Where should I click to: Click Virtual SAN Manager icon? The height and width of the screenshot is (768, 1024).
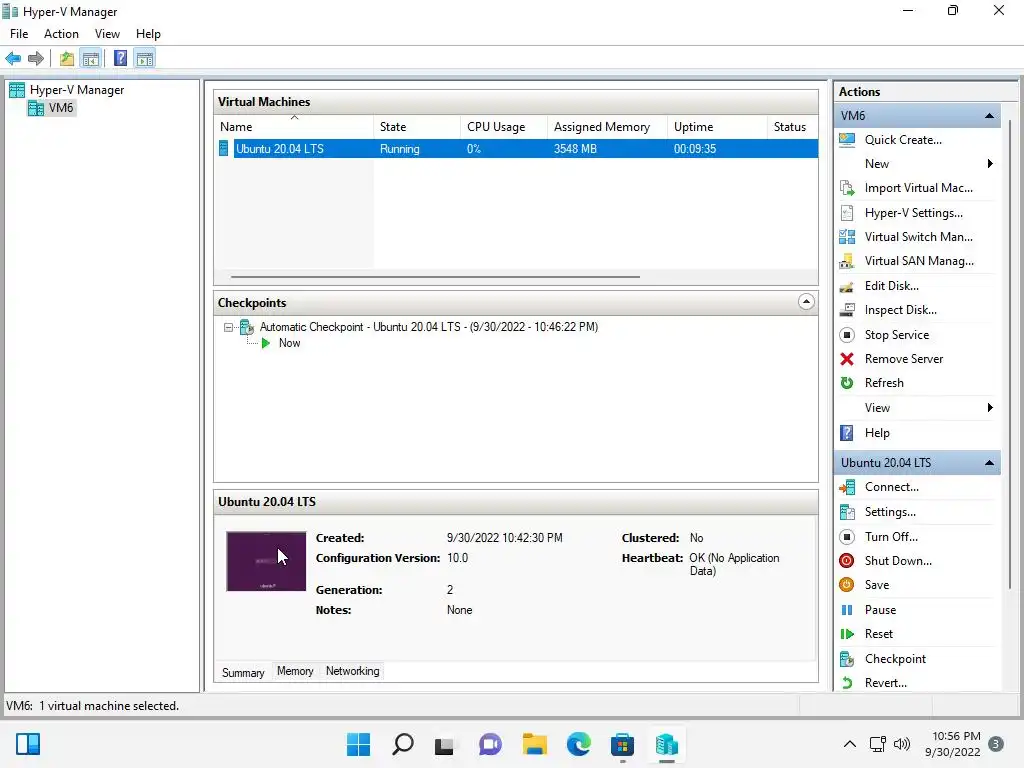point(847,261)
